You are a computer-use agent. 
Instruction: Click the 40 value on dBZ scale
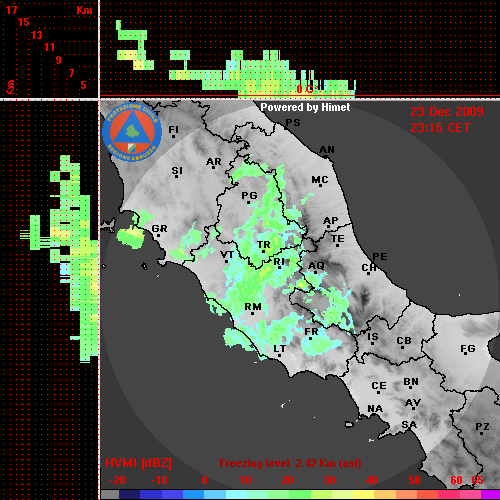pyautogui.click(x=372, y=480)
